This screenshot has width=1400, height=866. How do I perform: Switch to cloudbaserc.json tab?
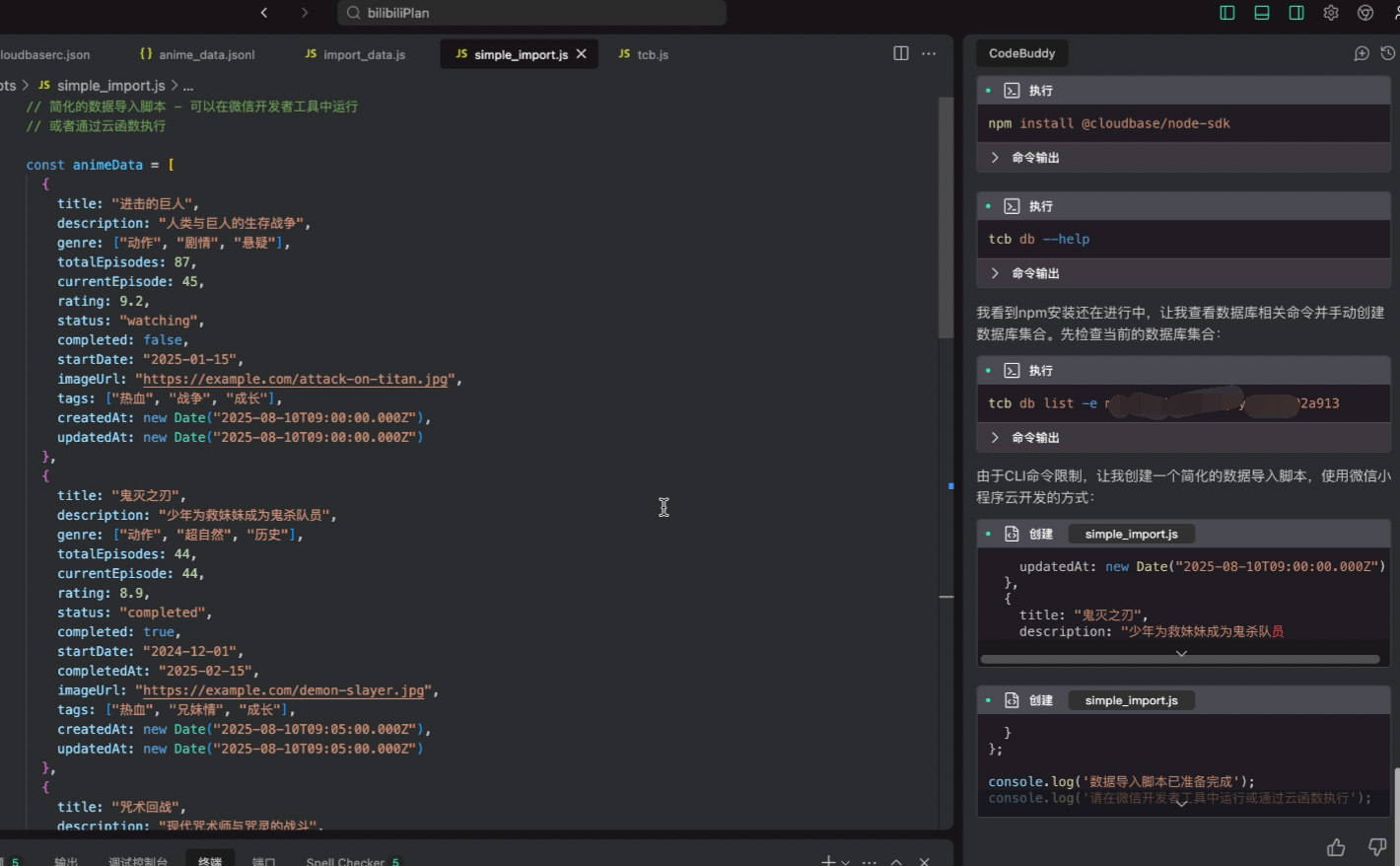(44, 55)
